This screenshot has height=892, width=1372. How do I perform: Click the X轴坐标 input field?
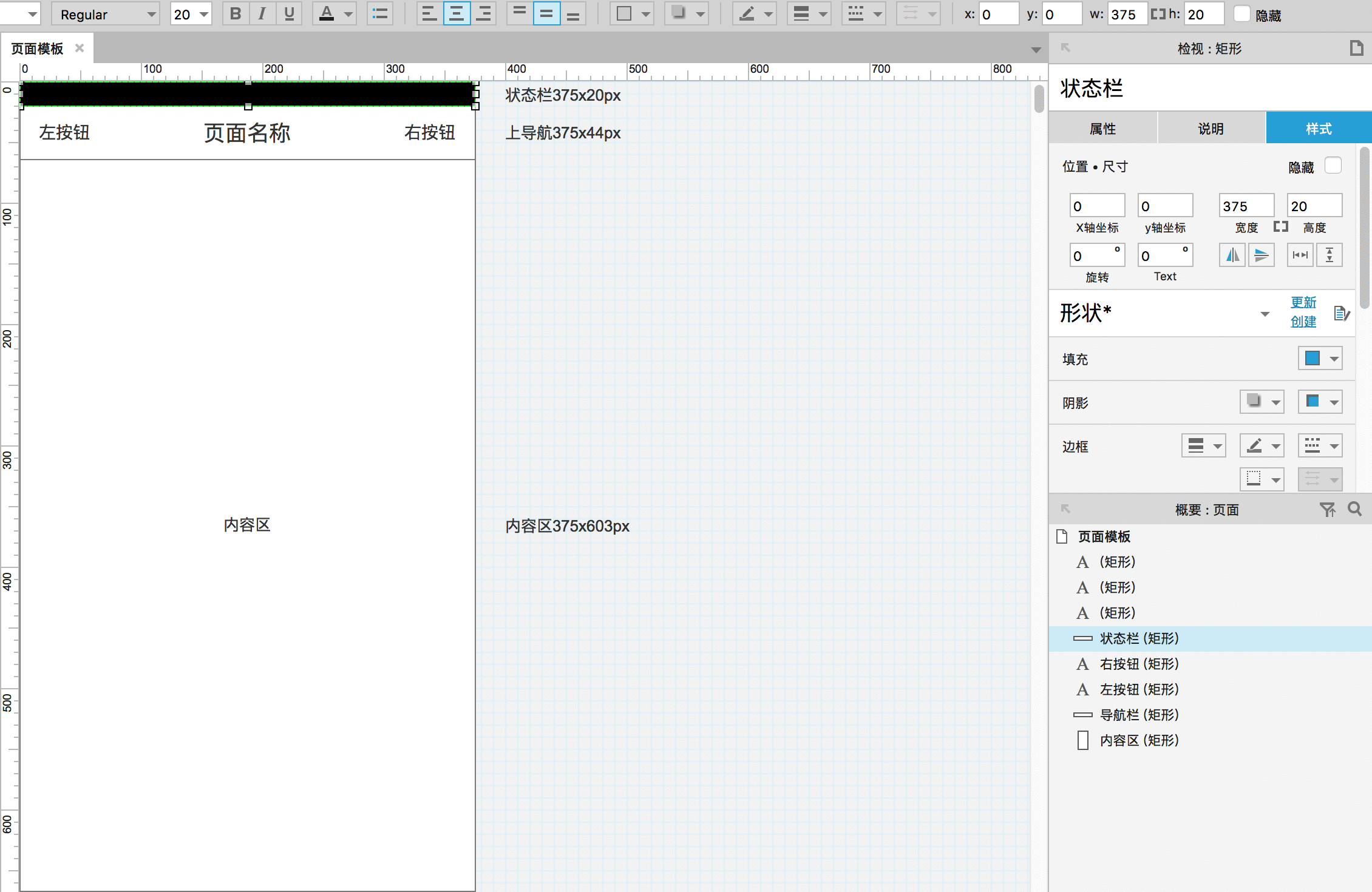[x=1097, y=206]
